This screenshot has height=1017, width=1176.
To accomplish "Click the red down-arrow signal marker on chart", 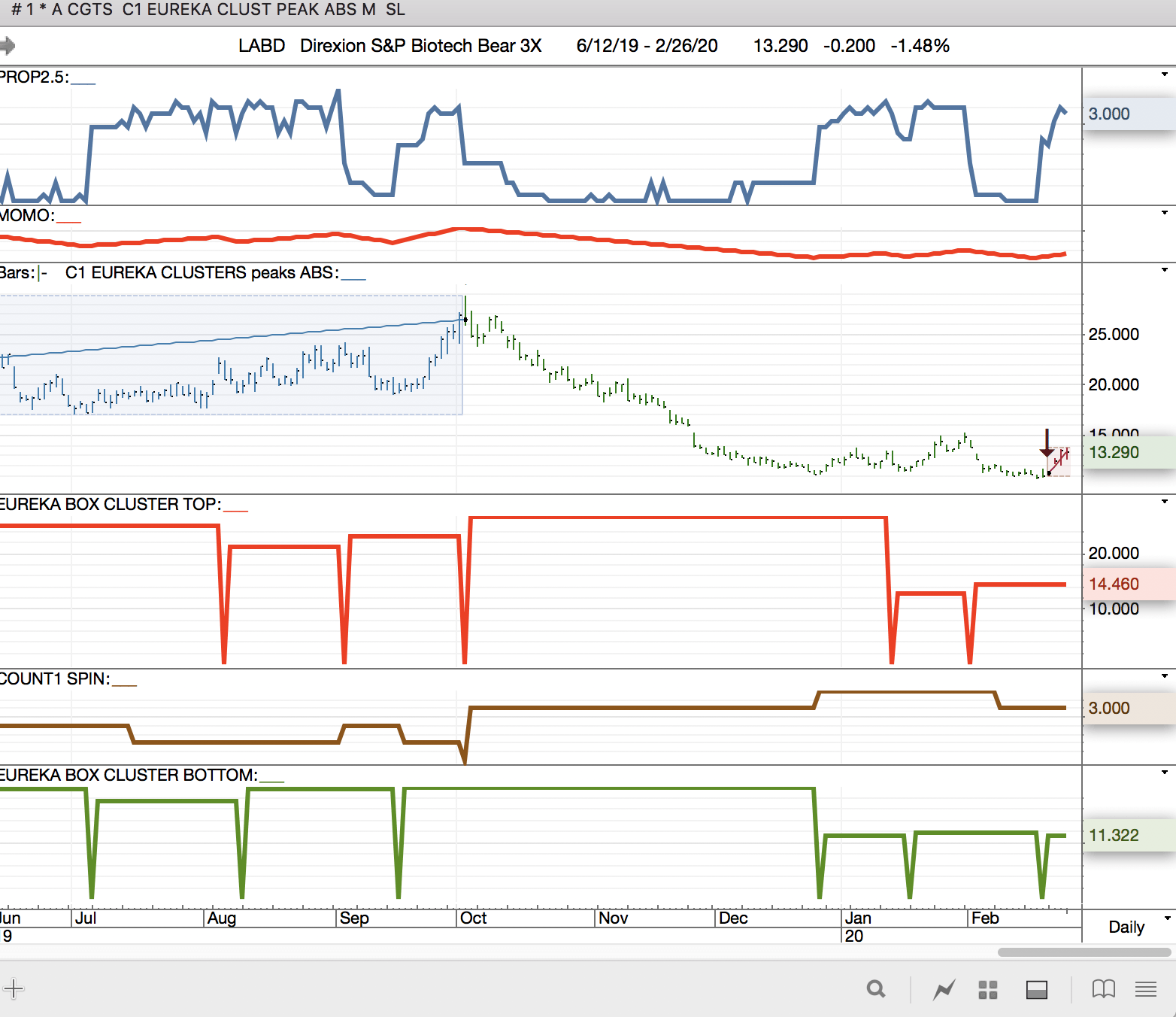I will tap(1047, 444).
